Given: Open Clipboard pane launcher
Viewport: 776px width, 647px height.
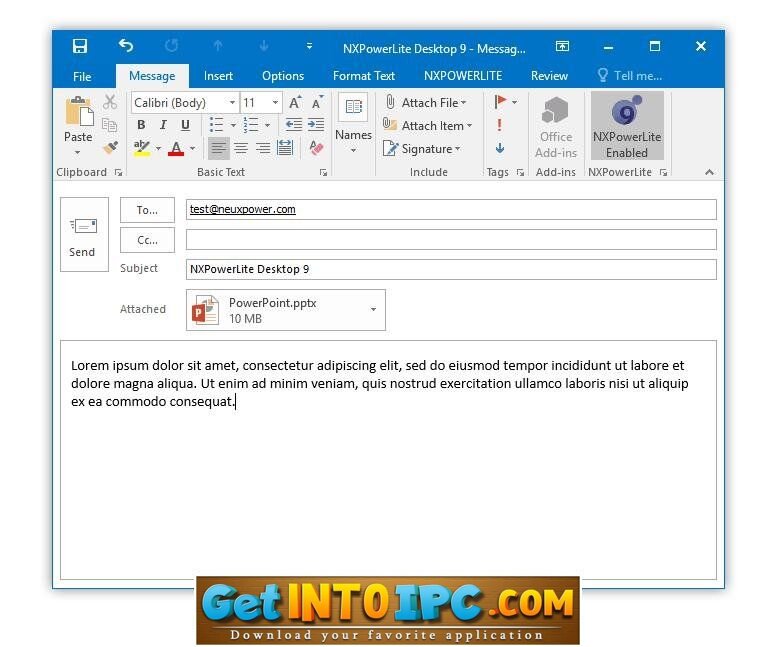Looking at the screenshot, I should pyautogui.click(x=118, y=172).
